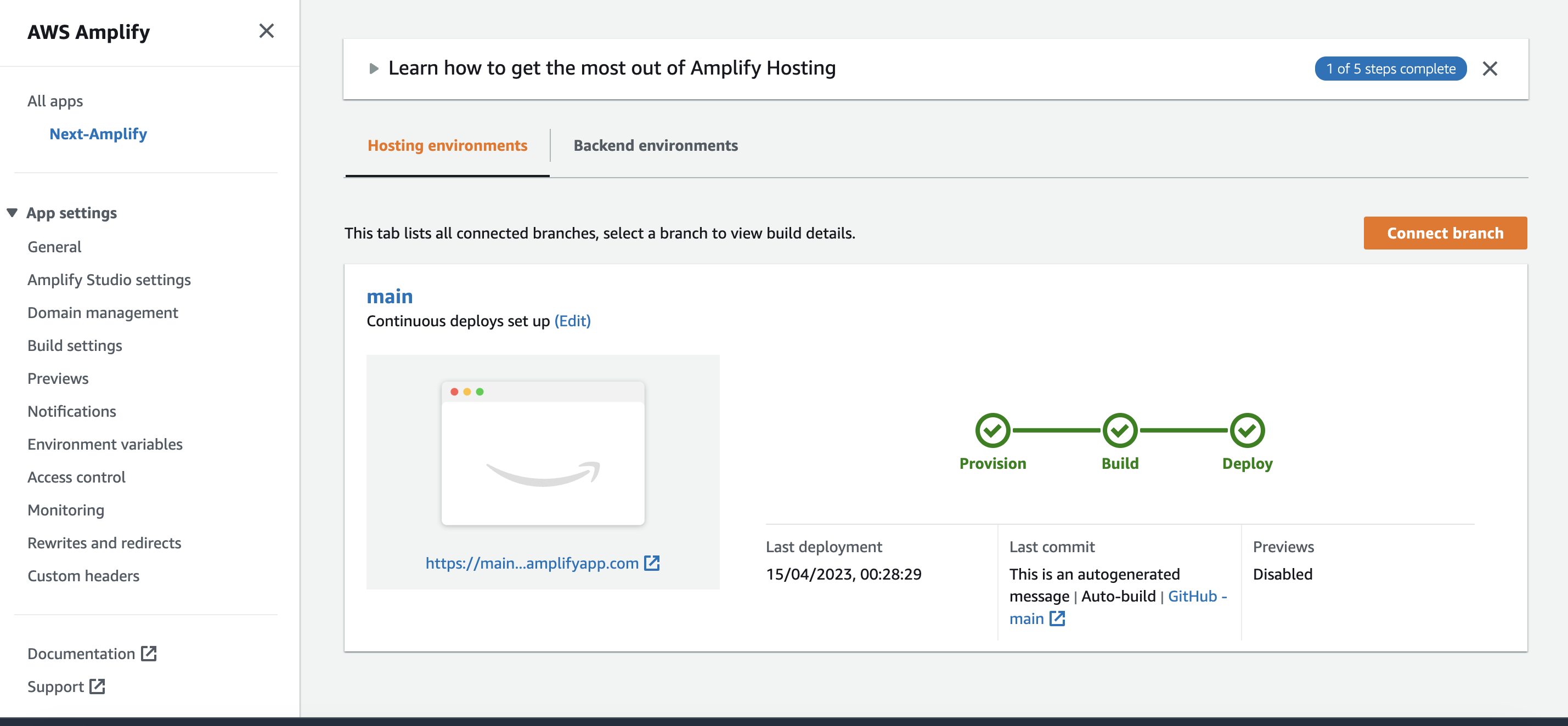Click the Previews Disabled status text

1283,575
